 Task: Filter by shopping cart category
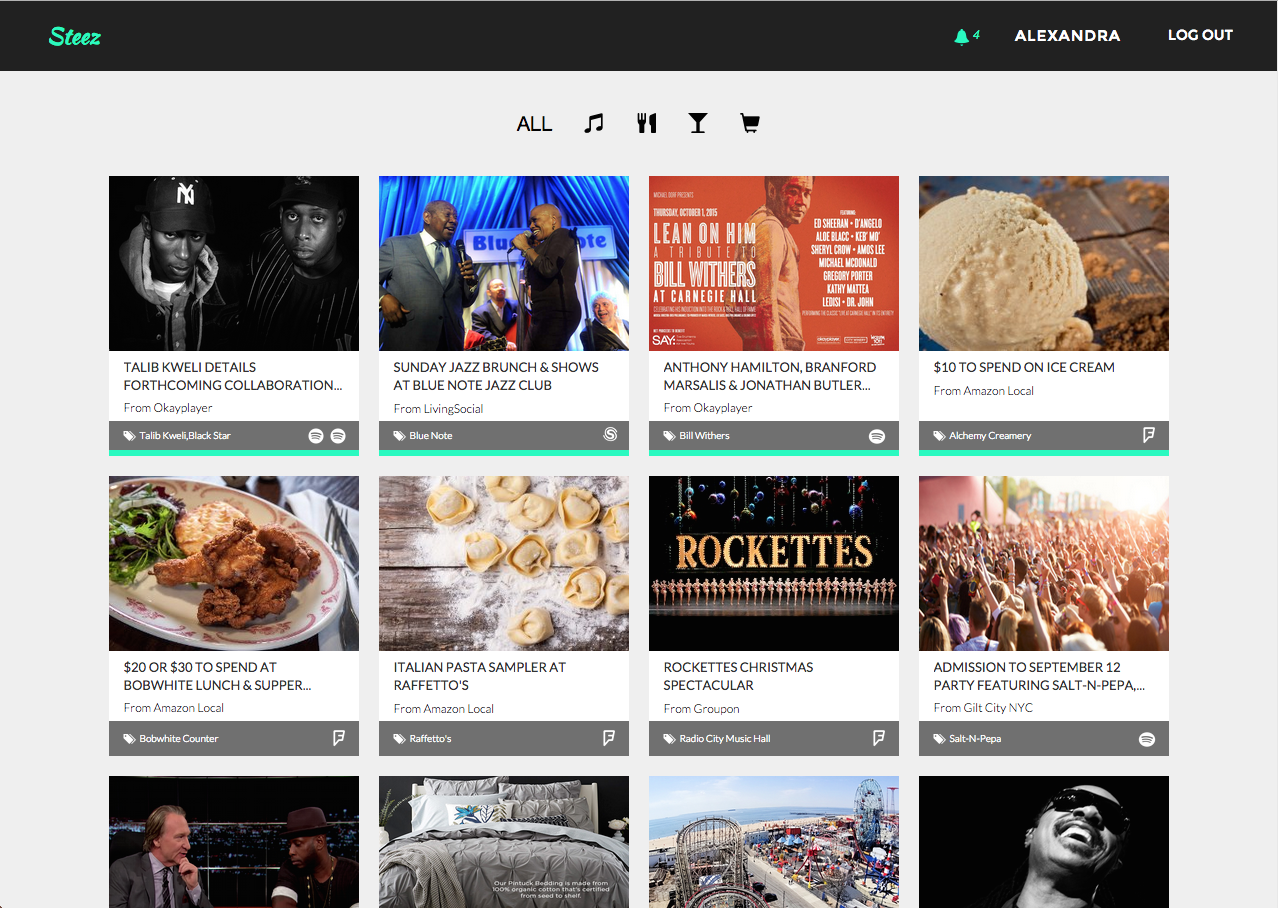coord(750,123)
